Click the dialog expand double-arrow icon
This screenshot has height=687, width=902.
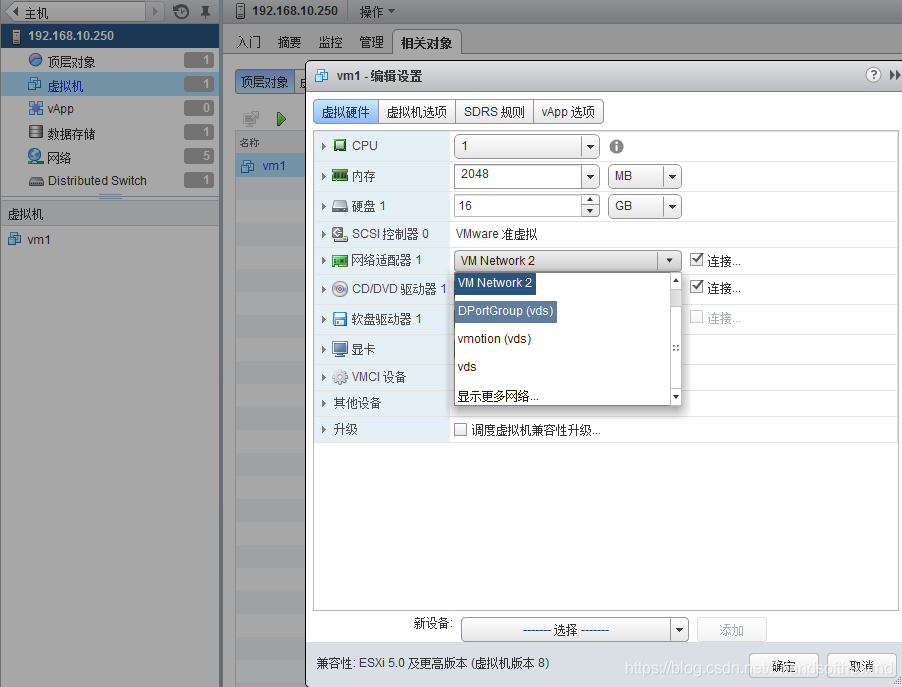894,75
